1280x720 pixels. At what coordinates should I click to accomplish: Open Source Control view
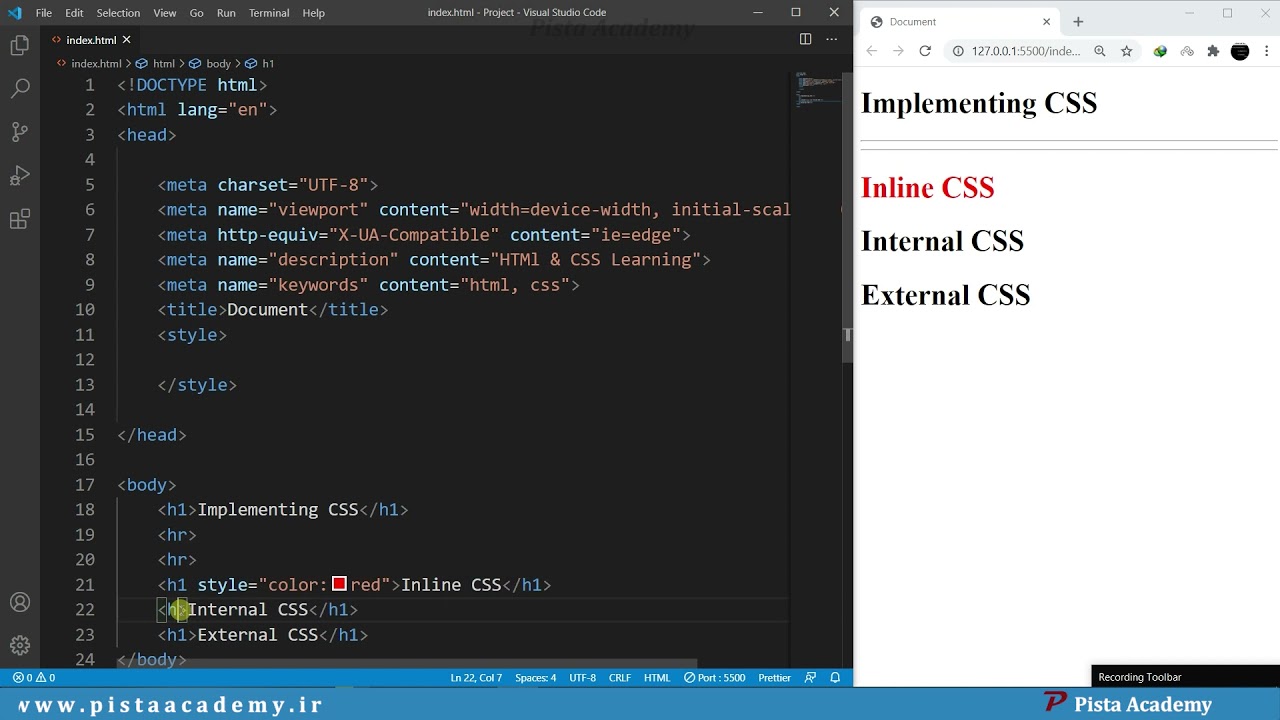(x=20, y=132)
